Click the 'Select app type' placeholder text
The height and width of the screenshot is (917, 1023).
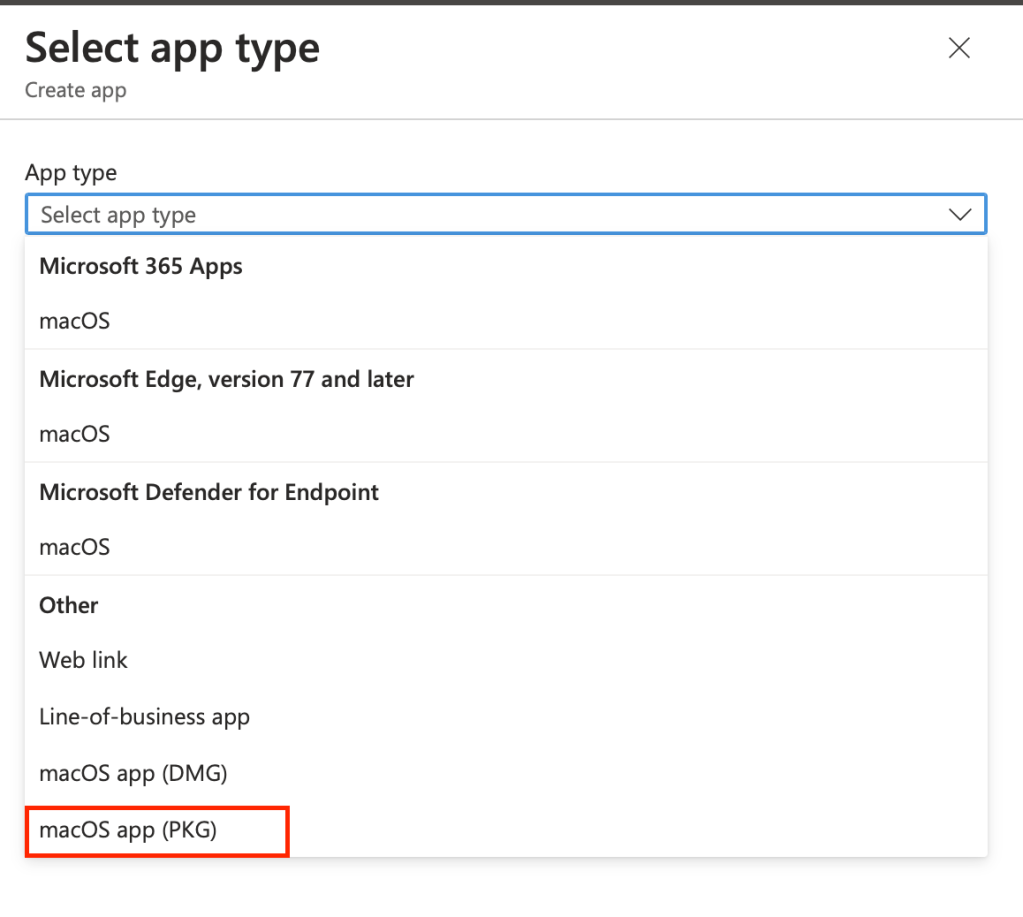click(118, 215)
